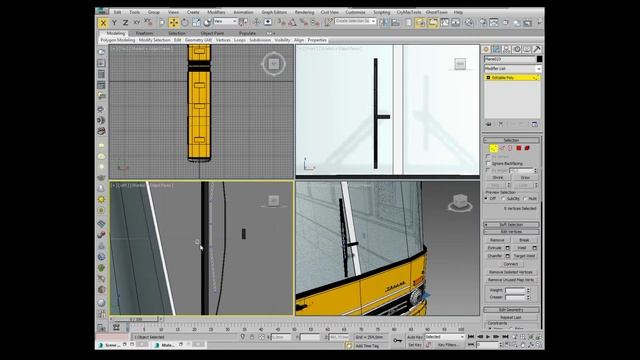Screen dimensions: 640x360
Task: Collapse the Edit Geometry rollout
Action: [511, 310]
